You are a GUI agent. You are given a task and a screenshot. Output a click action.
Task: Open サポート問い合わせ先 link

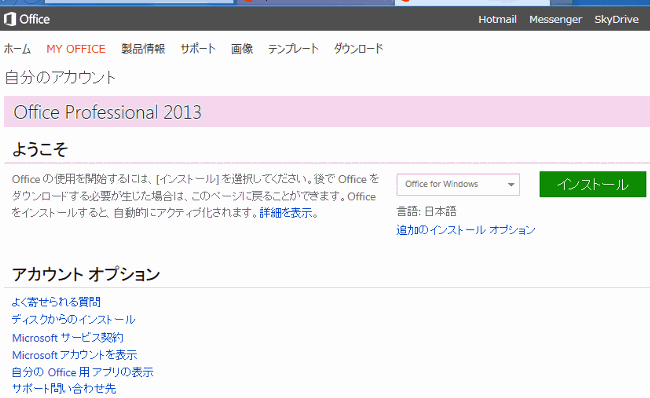(64, 388)
